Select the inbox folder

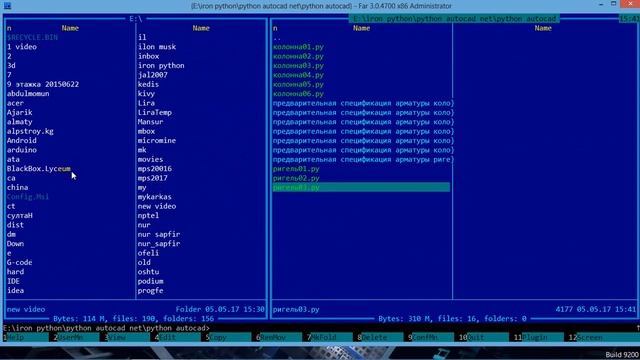coord(148,56)
